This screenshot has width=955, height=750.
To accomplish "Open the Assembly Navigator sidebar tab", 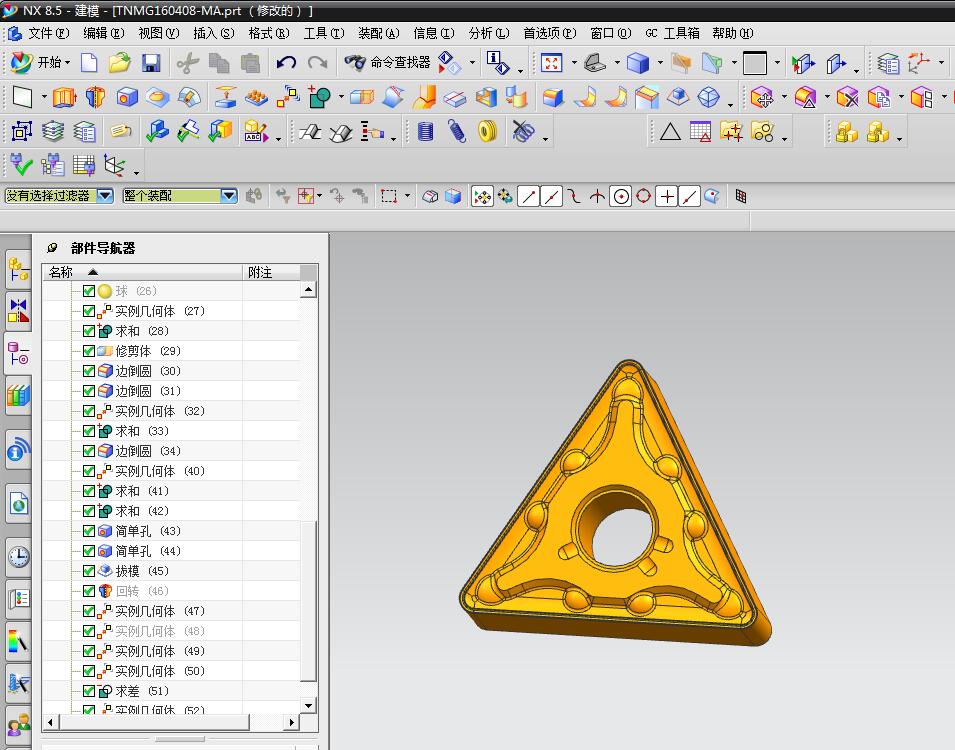I will (x=18, y=269).
